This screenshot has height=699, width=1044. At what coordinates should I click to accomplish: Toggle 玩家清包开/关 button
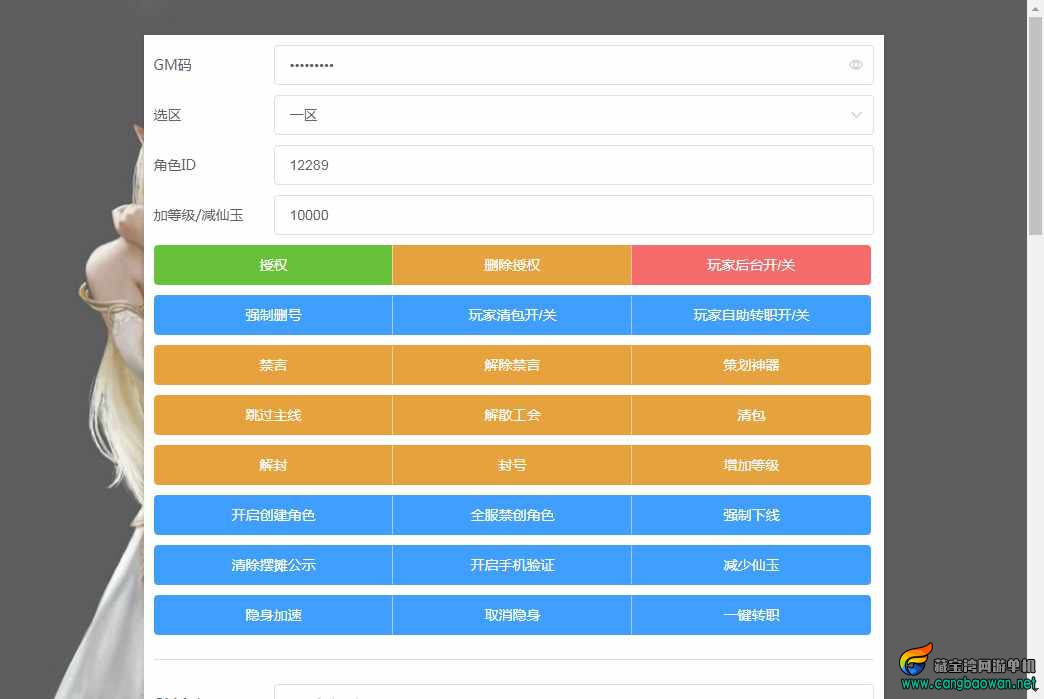pos(512,315)
